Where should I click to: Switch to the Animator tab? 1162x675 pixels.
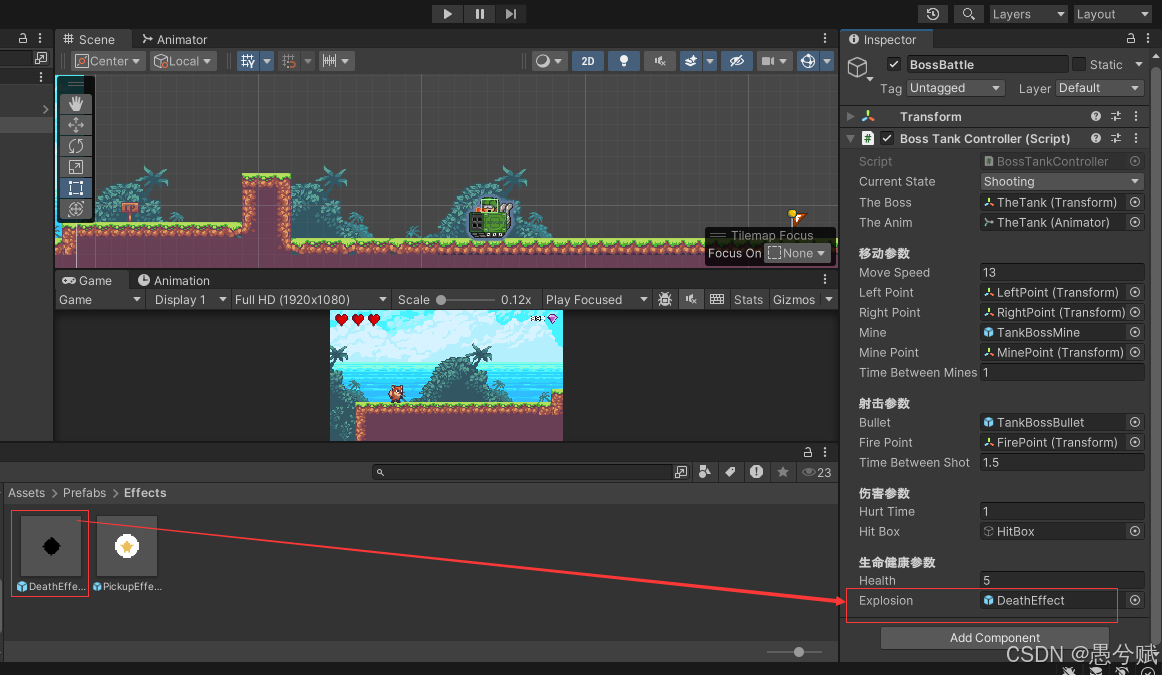(175, 39)
